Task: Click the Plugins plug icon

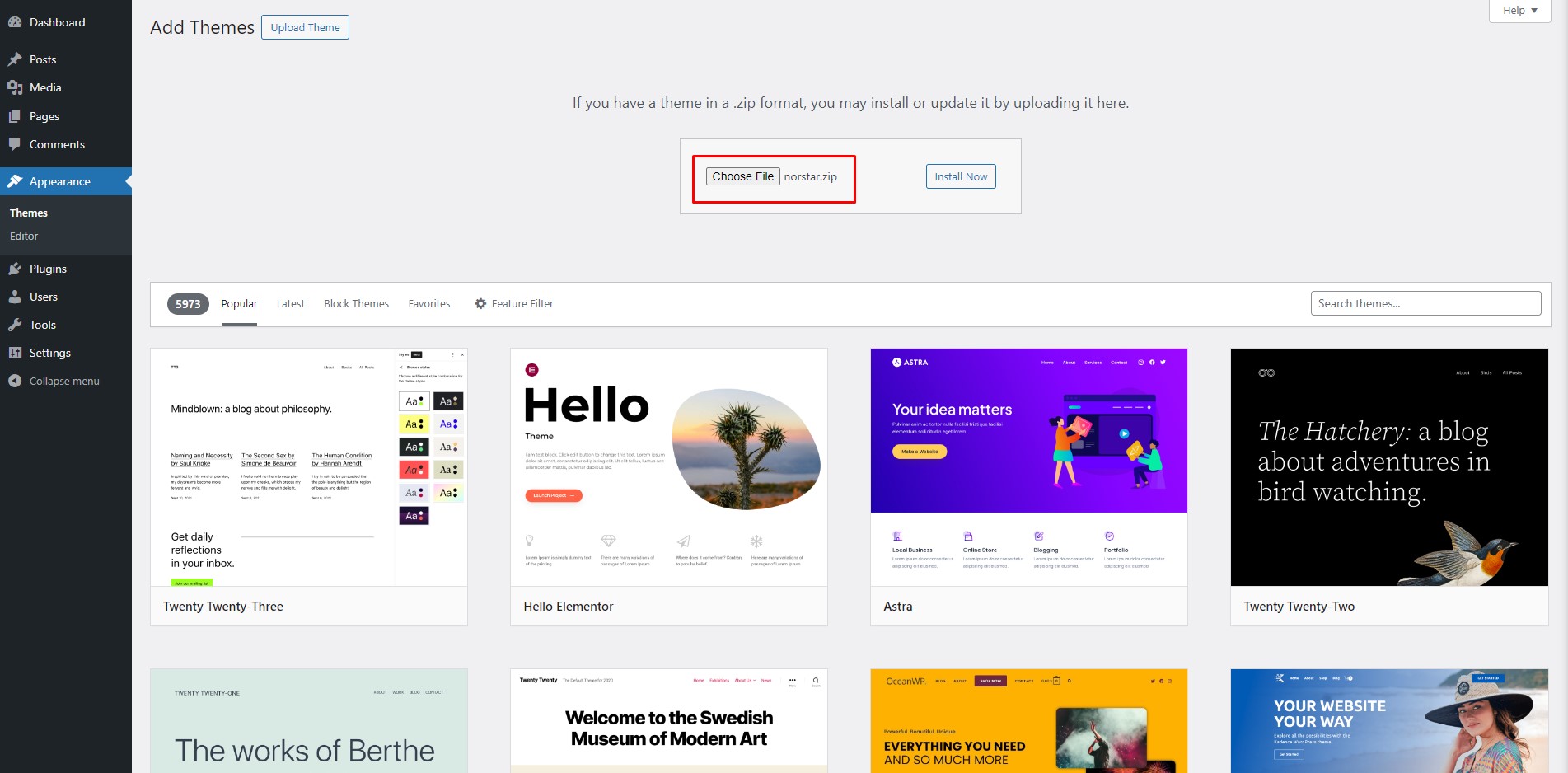Action: [15, 269]
